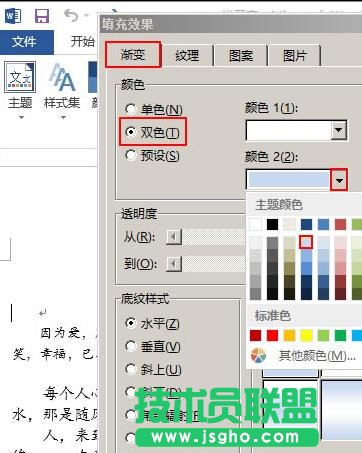Pick the white theme color swatch
Image resolution: width=362 pixels, height=453 pixels.
point(256,224)
